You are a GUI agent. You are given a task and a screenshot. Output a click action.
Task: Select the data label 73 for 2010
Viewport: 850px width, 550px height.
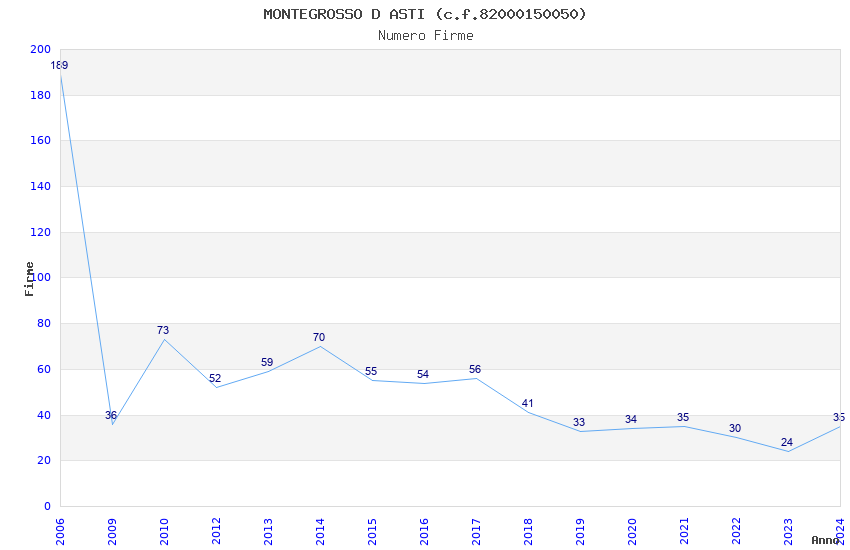(163, 330)
